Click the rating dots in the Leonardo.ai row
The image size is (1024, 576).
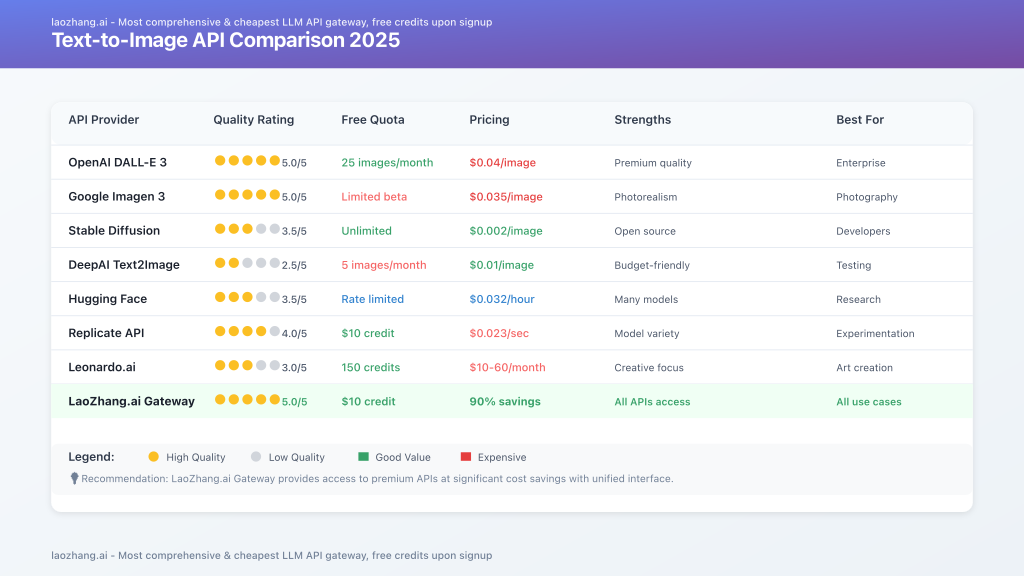point(247,365)
